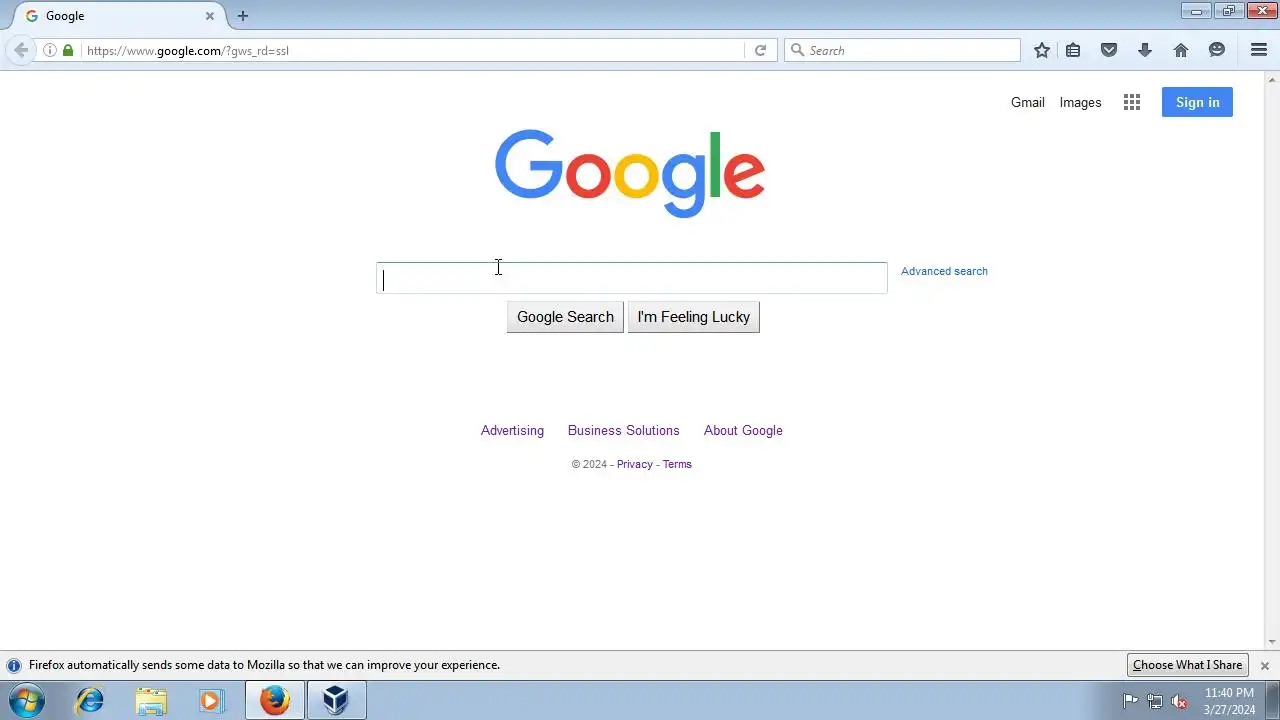Click the Firefox taskbar icon
The image size is (1280, 720).
[275, 701]
